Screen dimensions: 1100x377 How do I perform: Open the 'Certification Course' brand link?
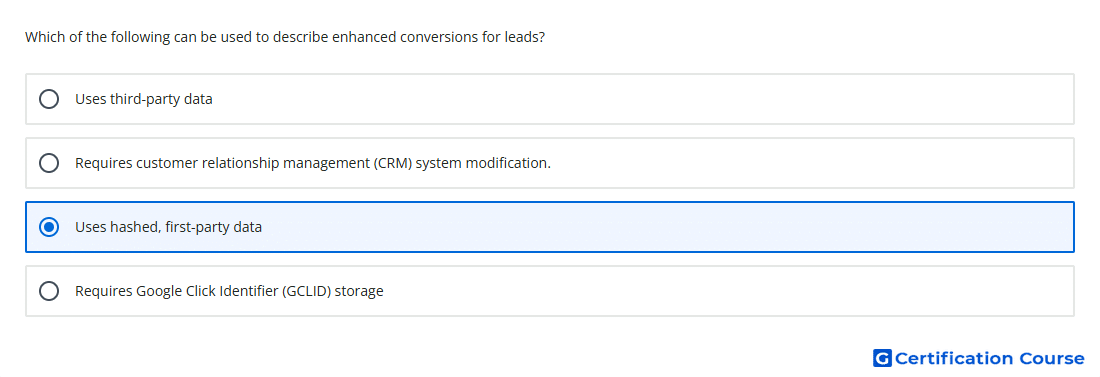979,358
